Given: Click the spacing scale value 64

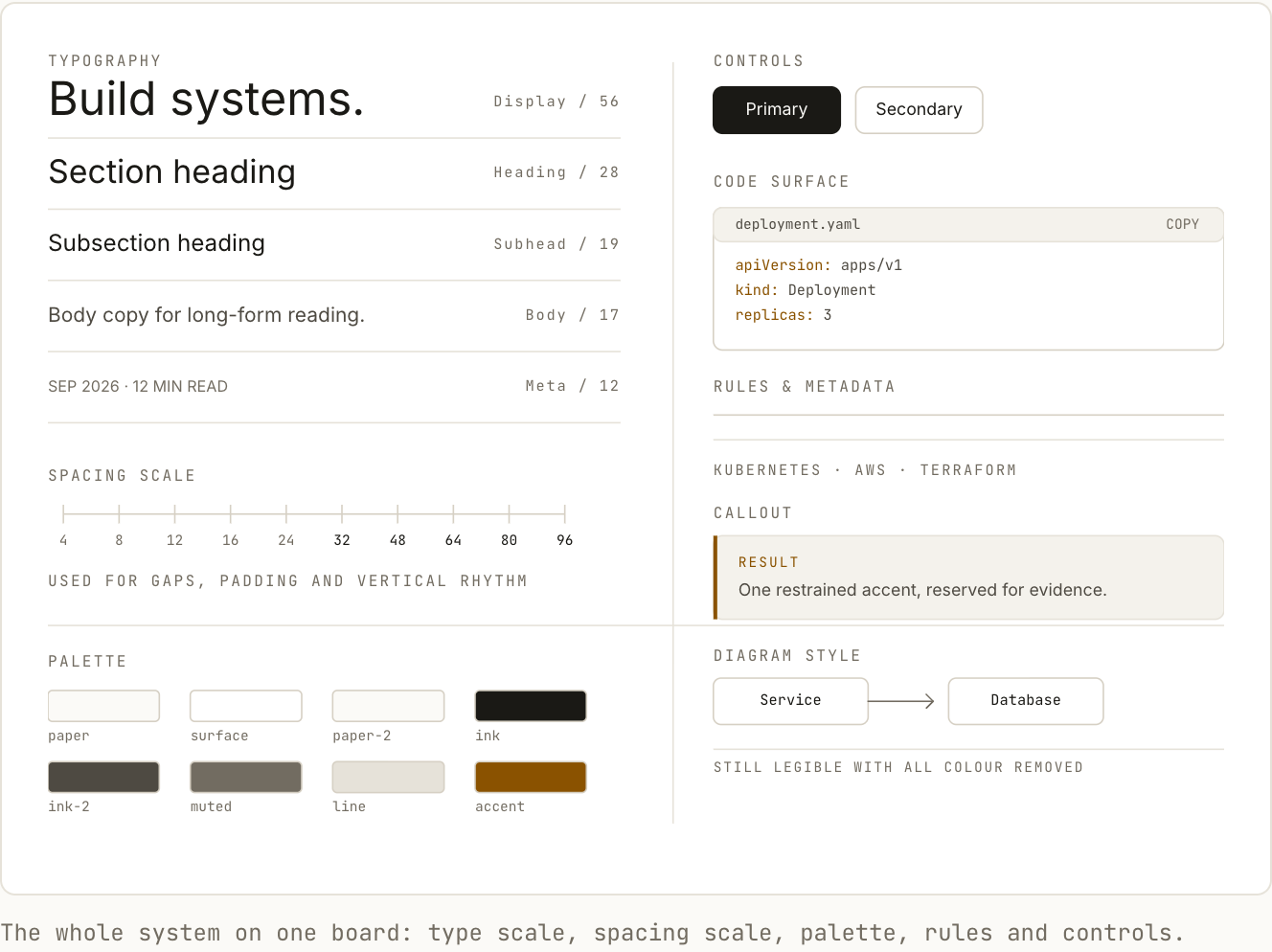Looking at the screenshot, I should point(453,540).
